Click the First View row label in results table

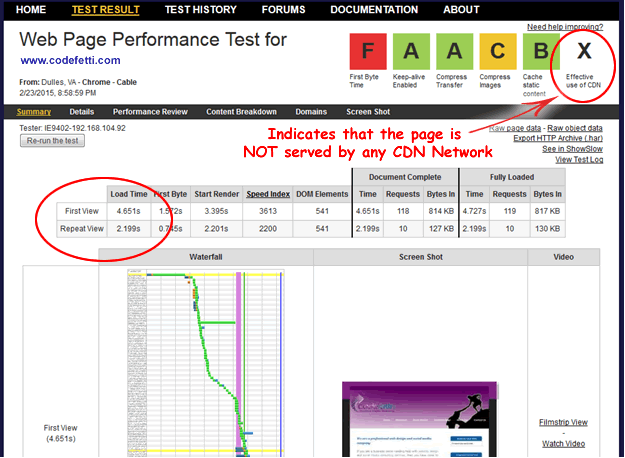tap(82, 211)
